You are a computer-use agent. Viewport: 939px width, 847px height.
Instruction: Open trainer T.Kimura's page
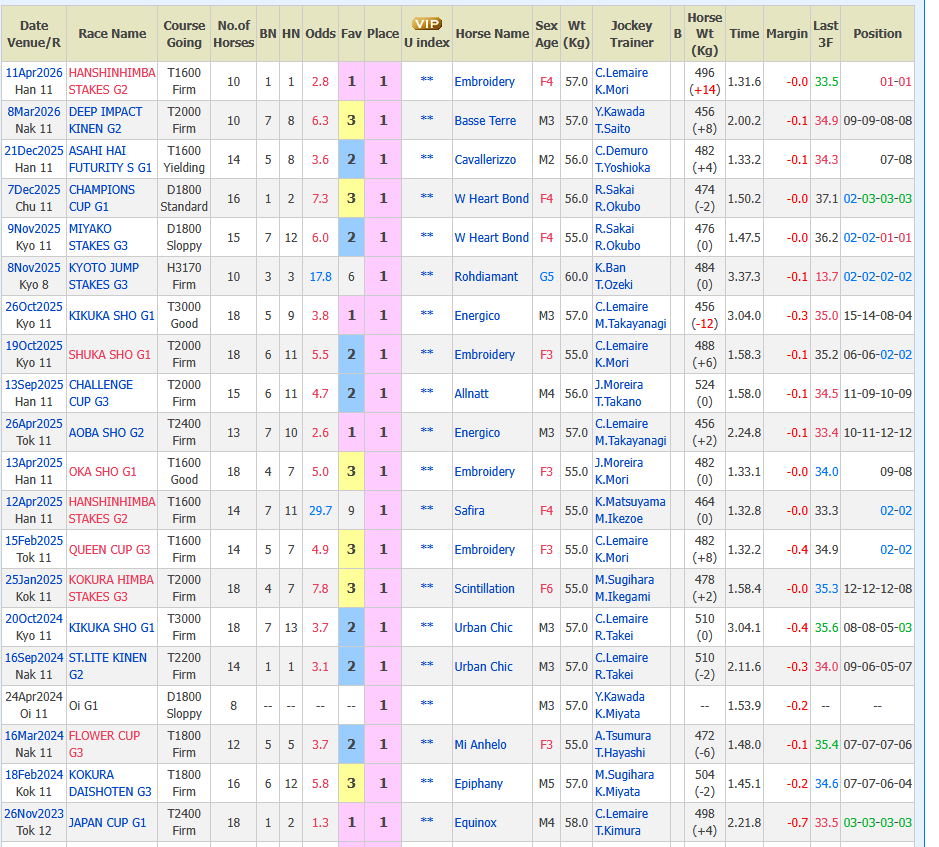(x=617, y=830)
